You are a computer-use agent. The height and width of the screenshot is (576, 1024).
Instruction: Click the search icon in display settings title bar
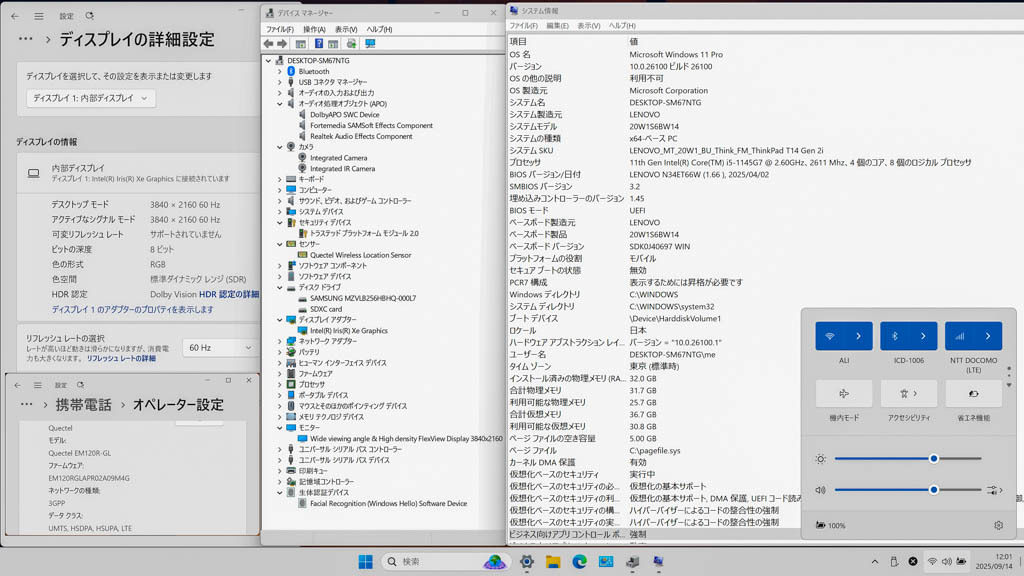pos(89,16)
